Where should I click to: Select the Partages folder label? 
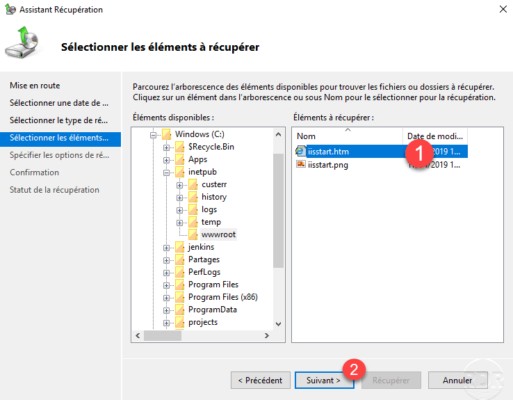[204, 260]
